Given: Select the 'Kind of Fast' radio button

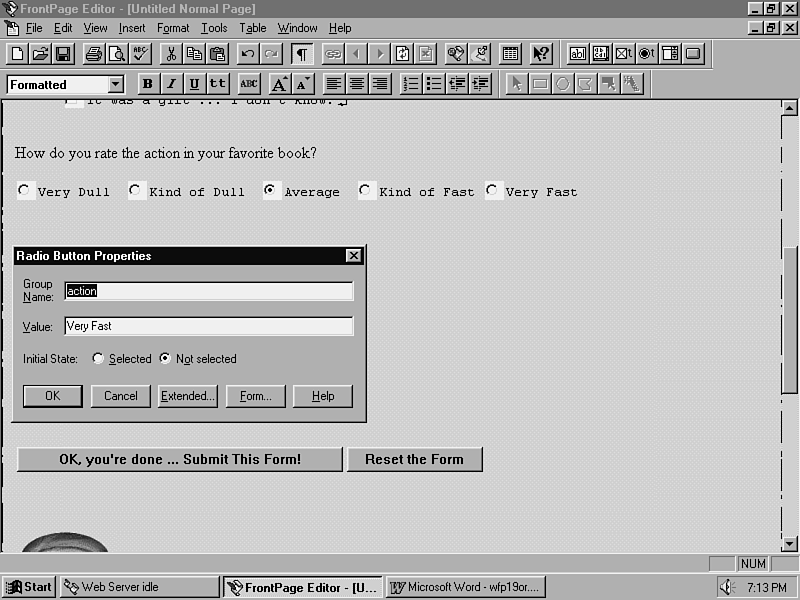Looking at the screenshot, I should (366, 191).
